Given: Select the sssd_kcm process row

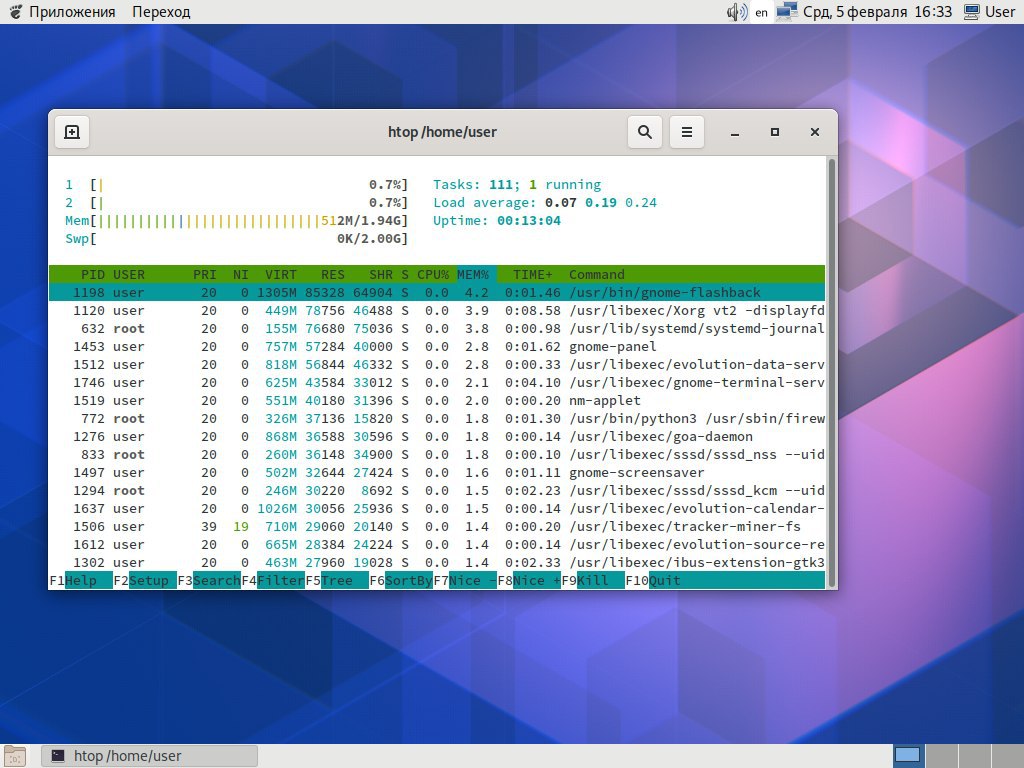Looking at the screenshot, I should pyautogui.click(x=437, y=490).
